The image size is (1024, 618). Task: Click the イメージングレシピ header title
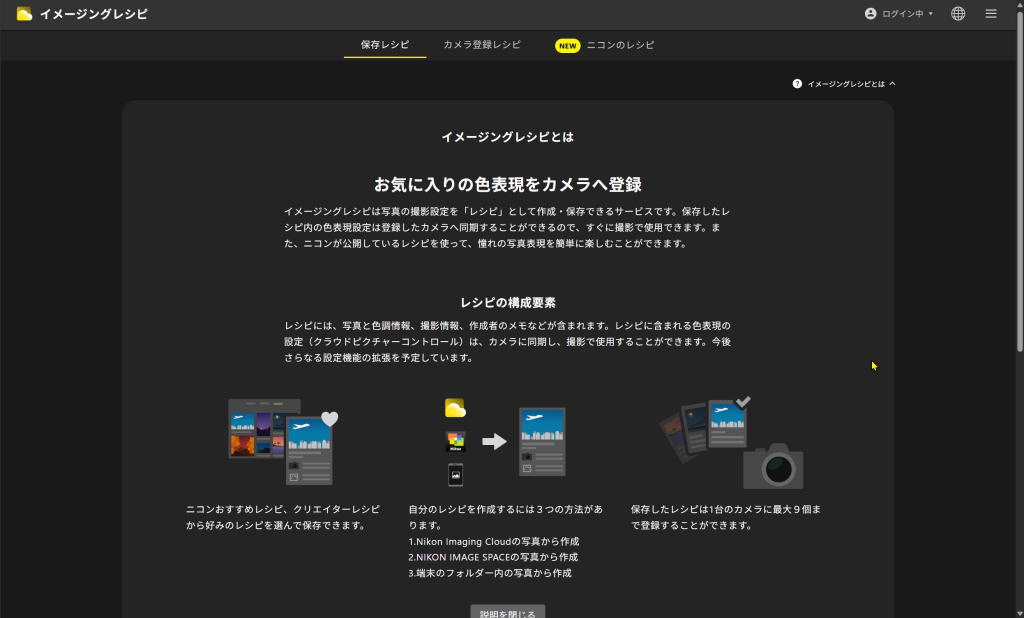[x=94, y=14]
